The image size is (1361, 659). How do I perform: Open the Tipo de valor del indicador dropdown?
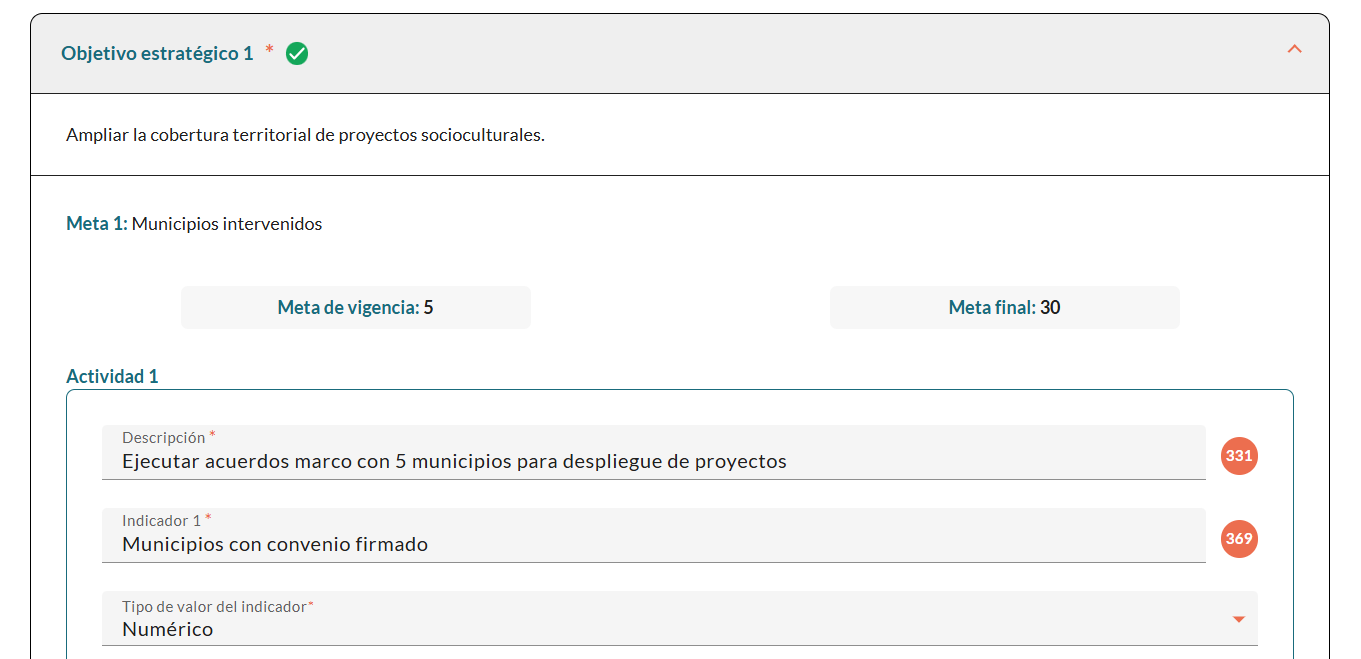click(670, 618)
